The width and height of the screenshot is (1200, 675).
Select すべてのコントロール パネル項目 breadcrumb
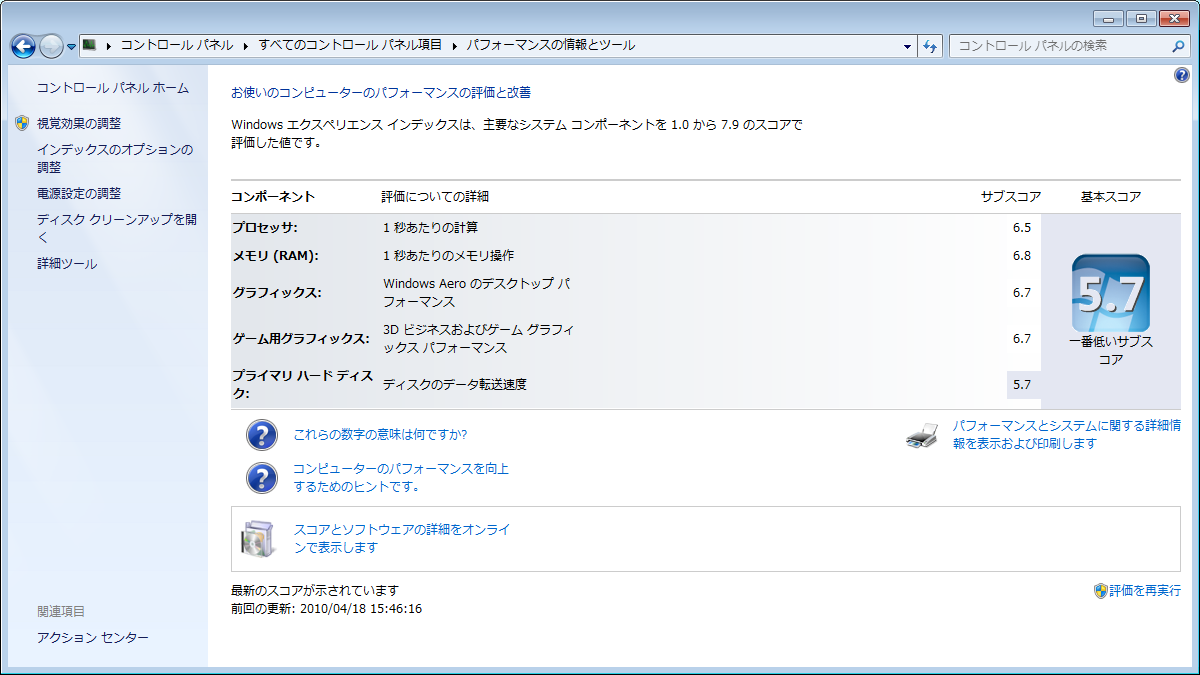tap(349, 45)
